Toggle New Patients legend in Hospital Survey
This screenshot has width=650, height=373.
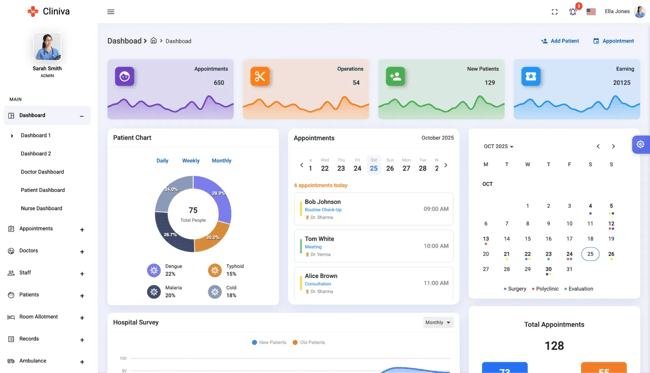[269, 342]
